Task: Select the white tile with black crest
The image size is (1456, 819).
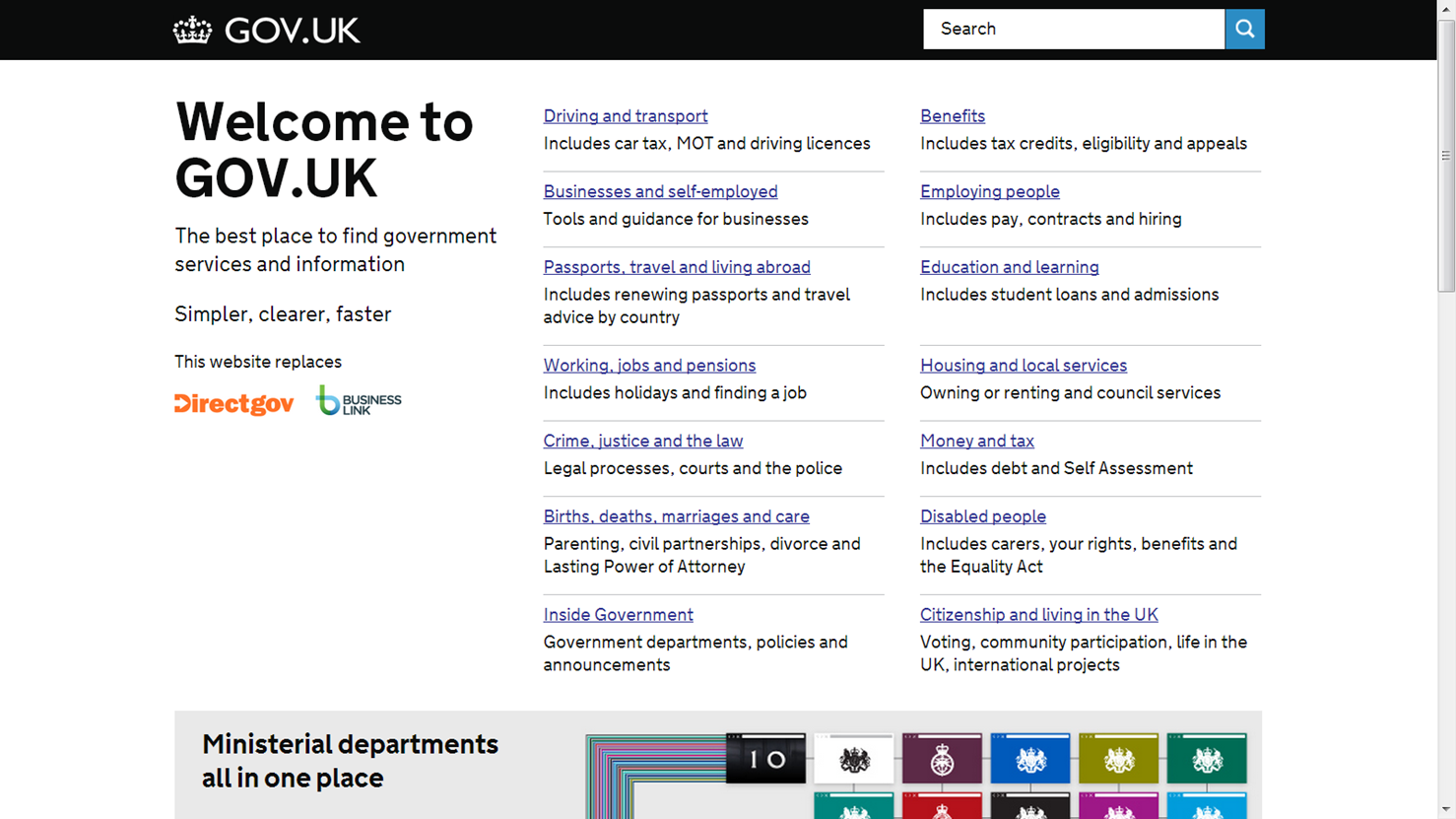Action: tap(854, 759)
